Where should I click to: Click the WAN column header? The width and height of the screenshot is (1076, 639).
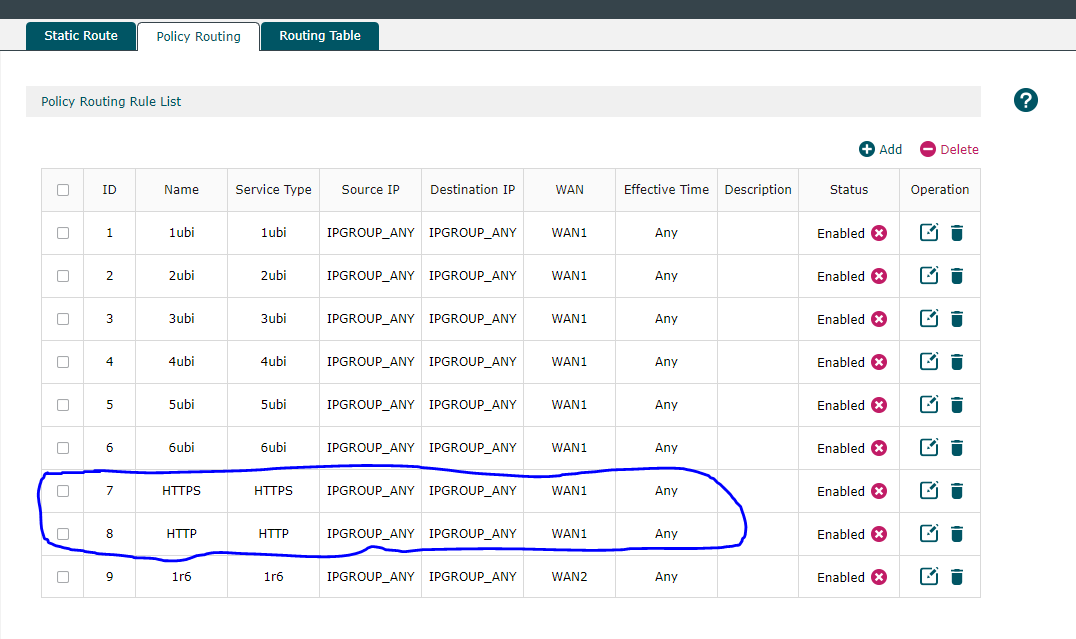pos(570,189)
